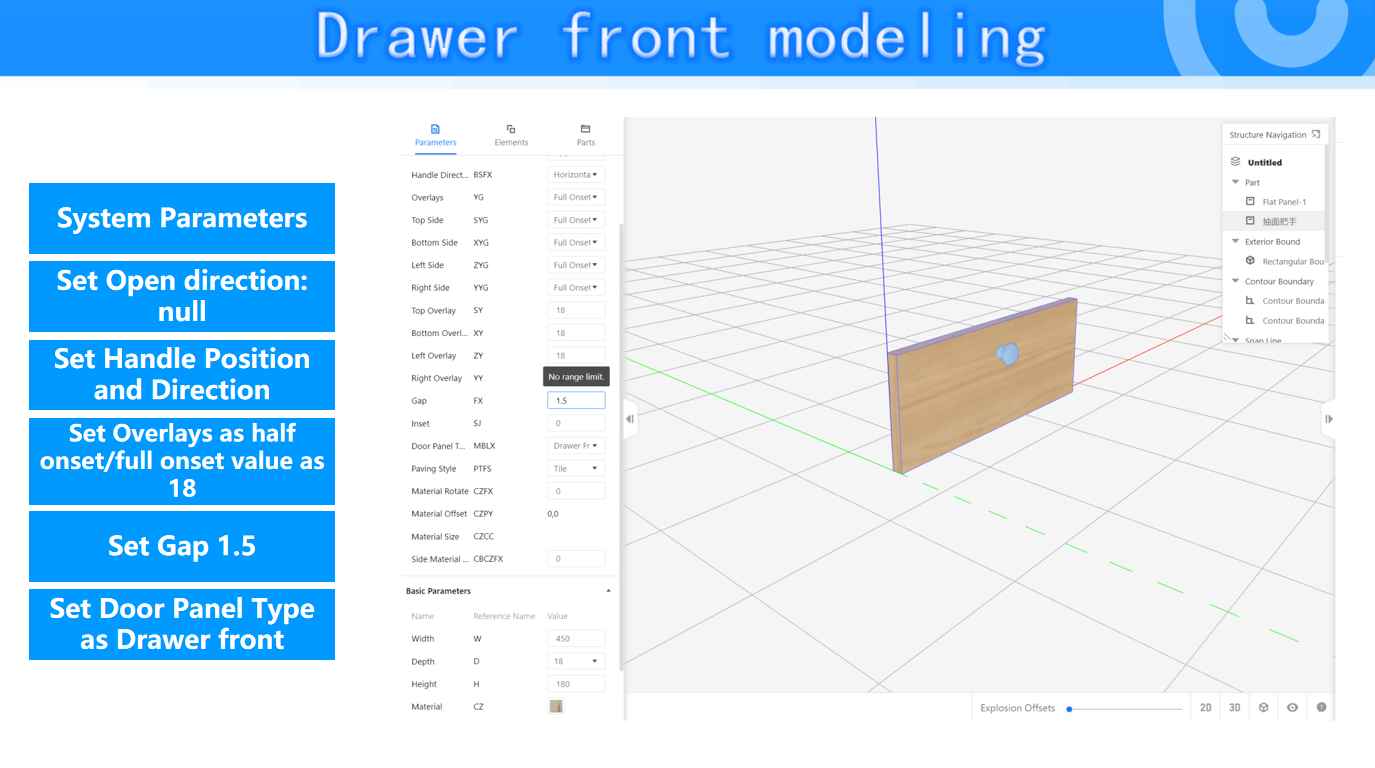Click the Flat Panel-1 panel icon
1375x768 pixels.
[1250, 201]
